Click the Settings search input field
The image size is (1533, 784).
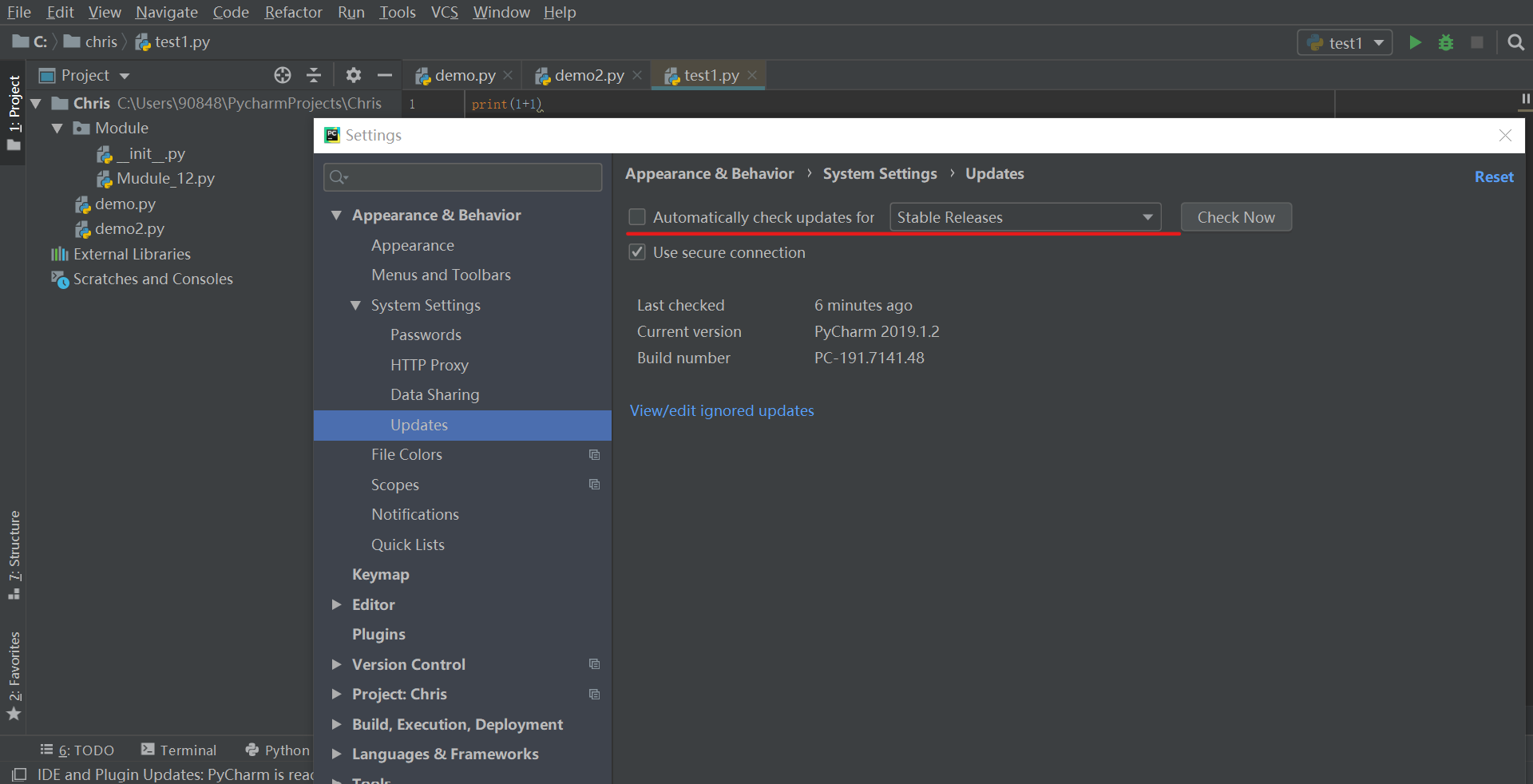point(462,177)
